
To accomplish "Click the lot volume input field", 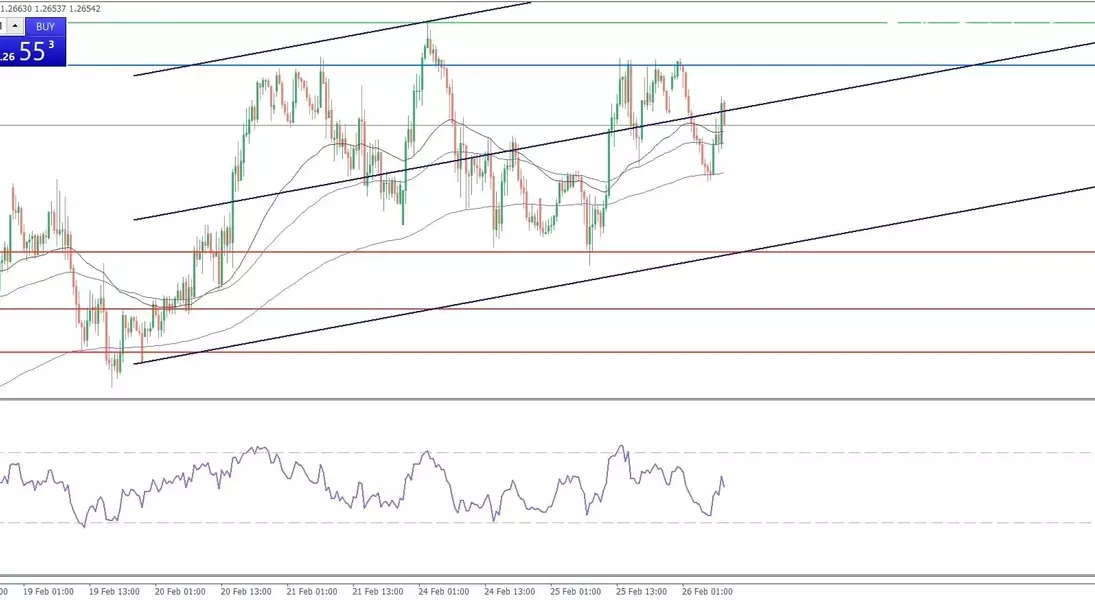I will click(4, 27).
